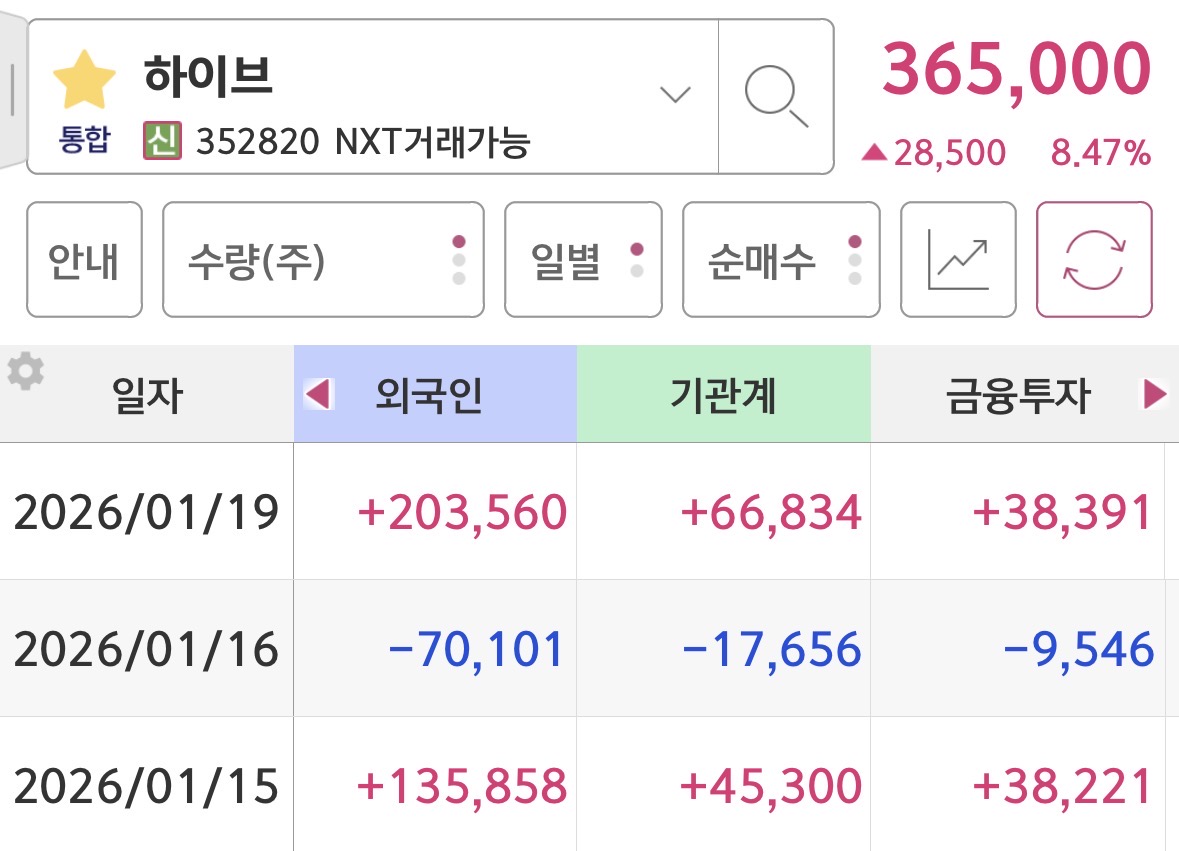Open table settings with the gear icon
This screenshot has height=851, width=1179.
[x=25, y=372]
